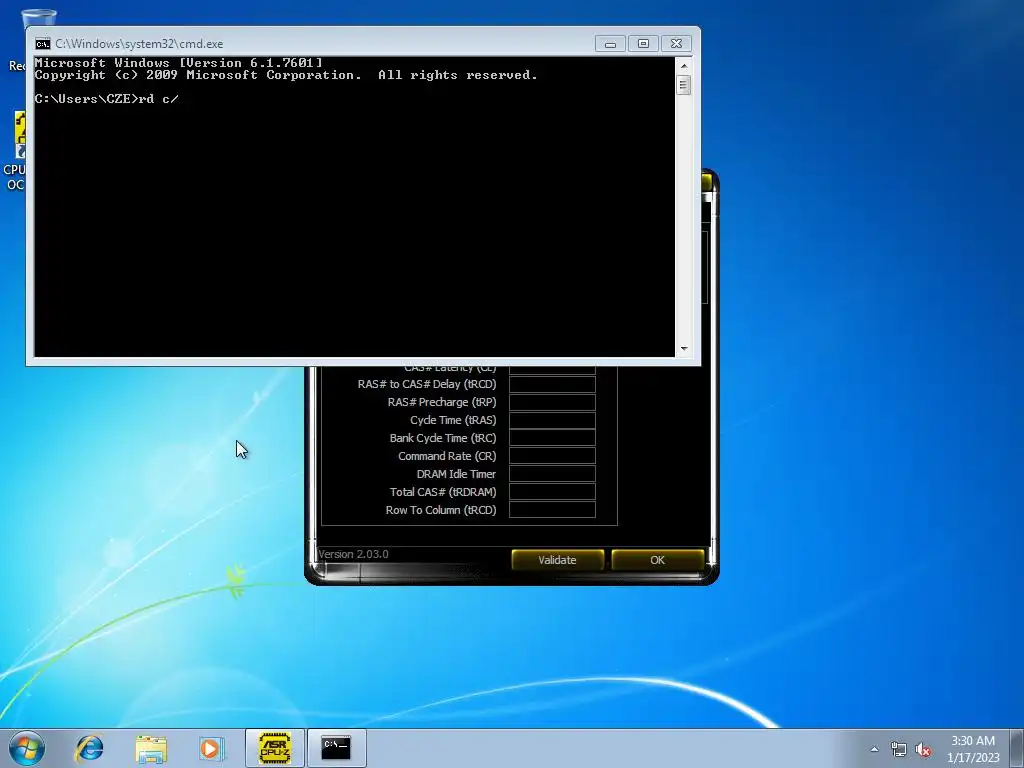Click the RAS# Precharge (tRP) value field

click(x=552, y=402)
